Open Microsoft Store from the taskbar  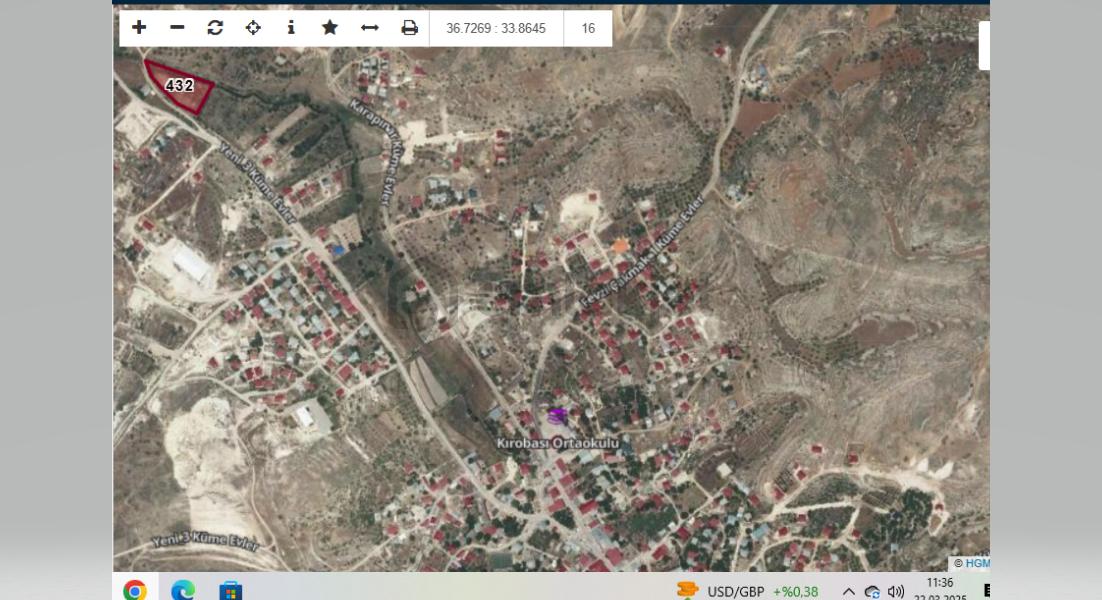(x=231, y=590)
